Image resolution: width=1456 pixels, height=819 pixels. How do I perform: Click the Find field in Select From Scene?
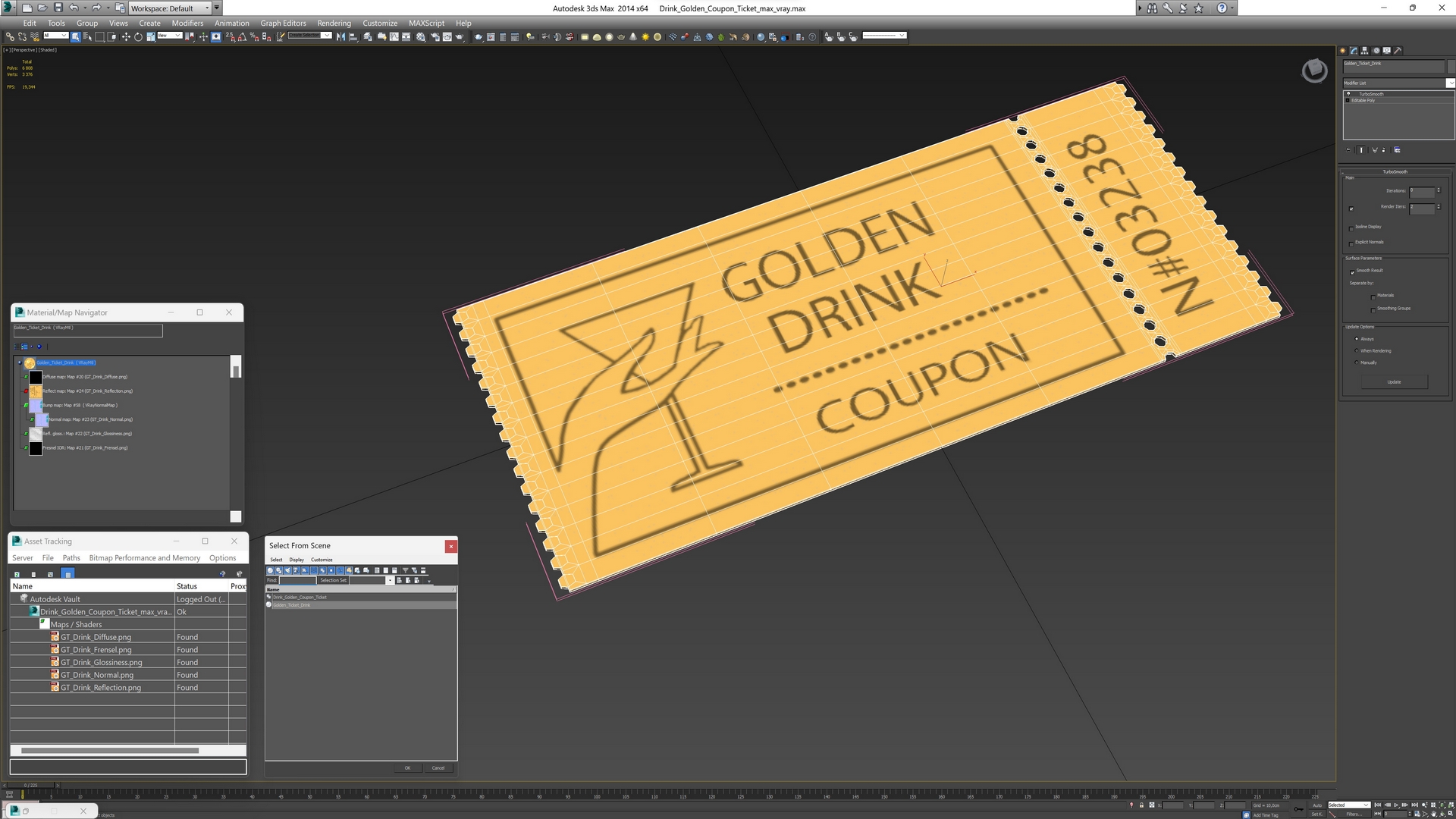click(x=297, y=580)
